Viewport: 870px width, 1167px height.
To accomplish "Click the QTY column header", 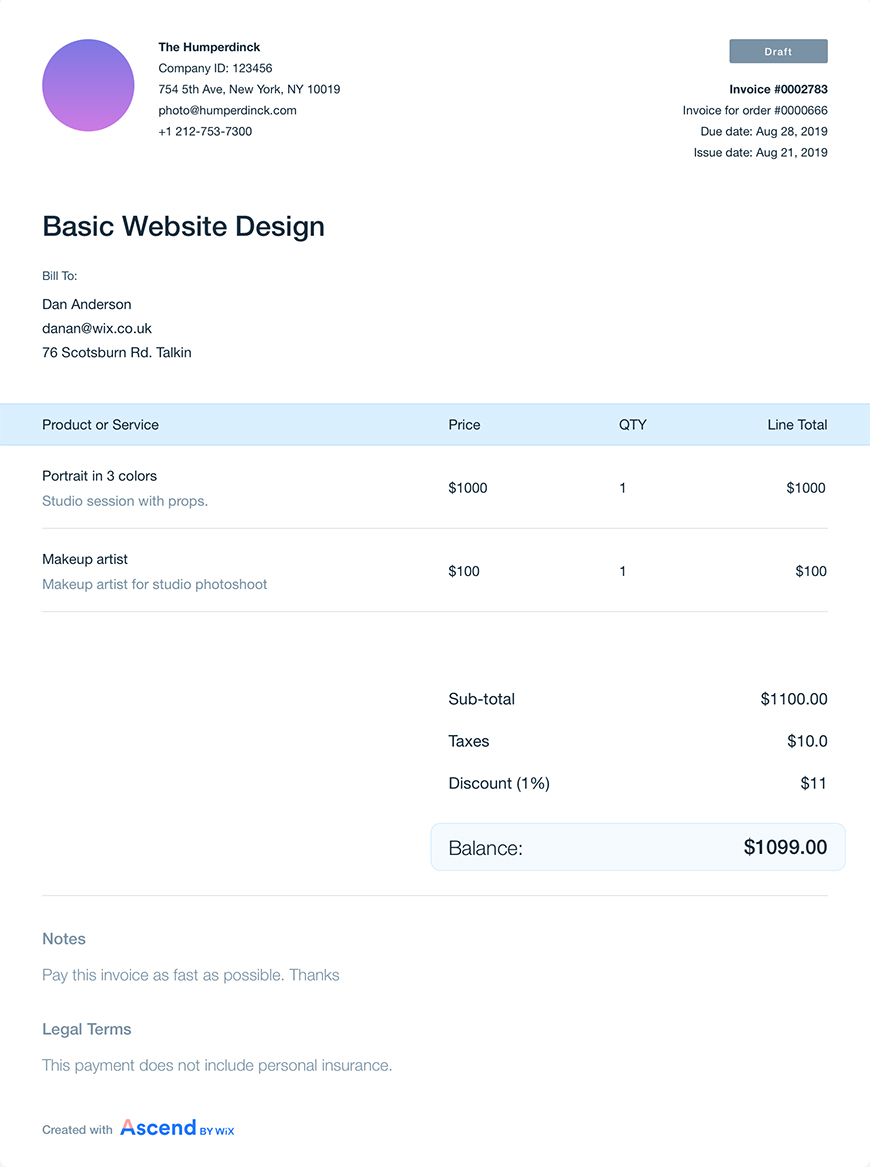I will (633, 425).
